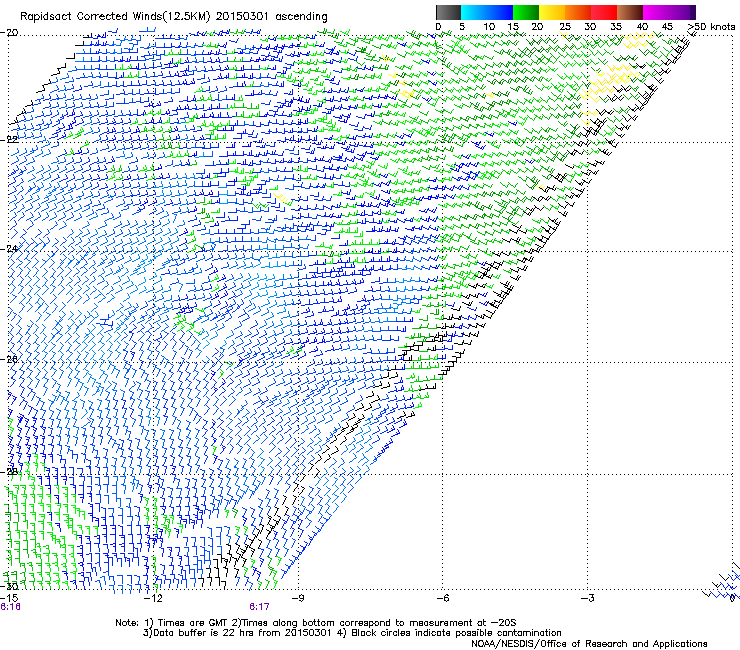
Task: Click the longitude label '-6'
Action: 443,598
